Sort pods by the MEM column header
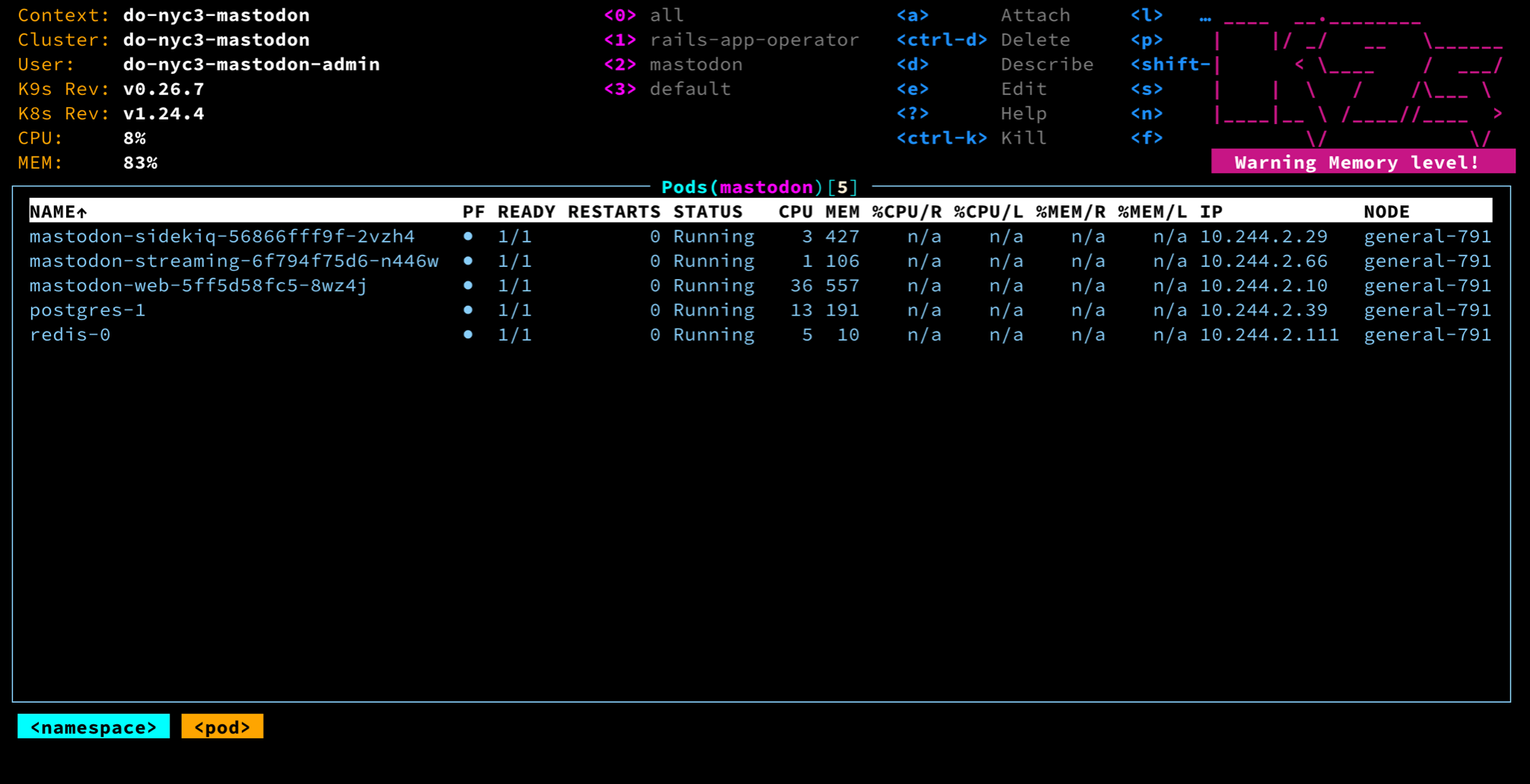 842,212
